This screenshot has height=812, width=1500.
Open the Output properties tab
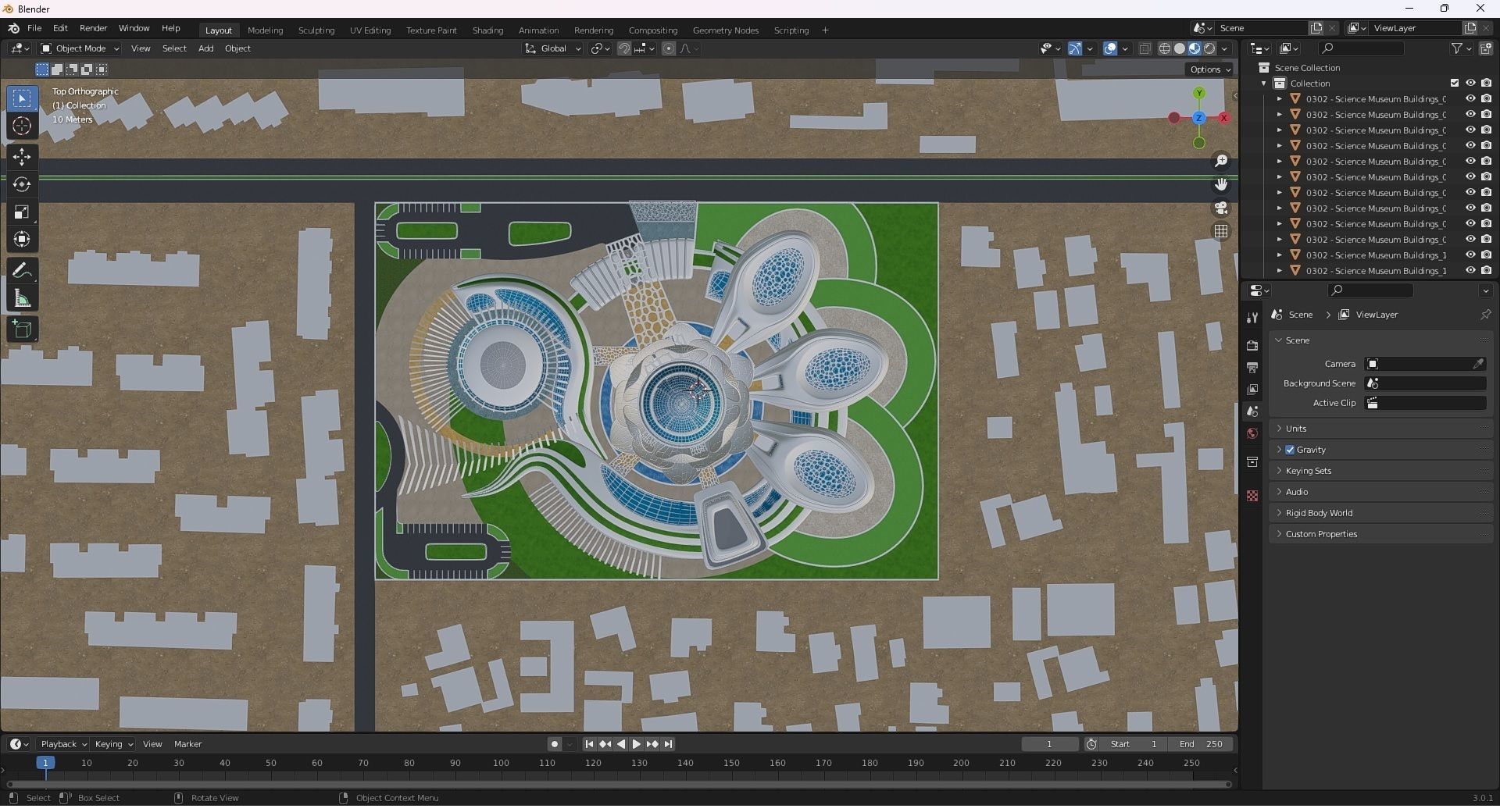click(x=1252, y=367)
